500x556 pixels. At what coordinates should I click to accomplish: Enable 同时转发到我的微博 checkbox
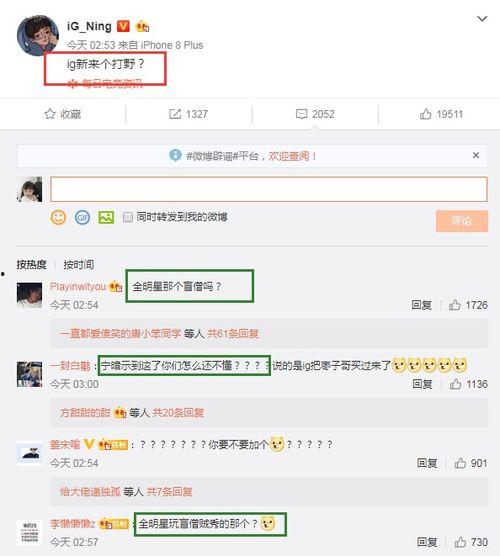[x=128, y=217]
